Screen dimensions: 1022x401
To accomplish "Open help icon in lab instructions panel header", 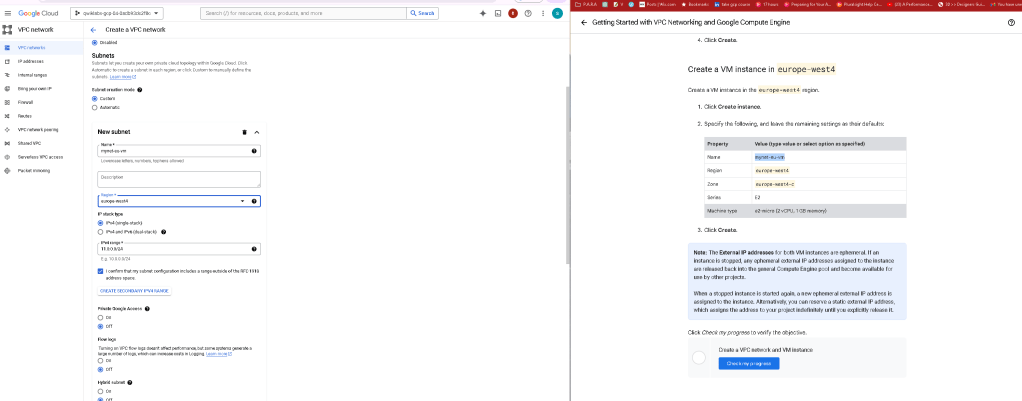I will coord(1012,22).
